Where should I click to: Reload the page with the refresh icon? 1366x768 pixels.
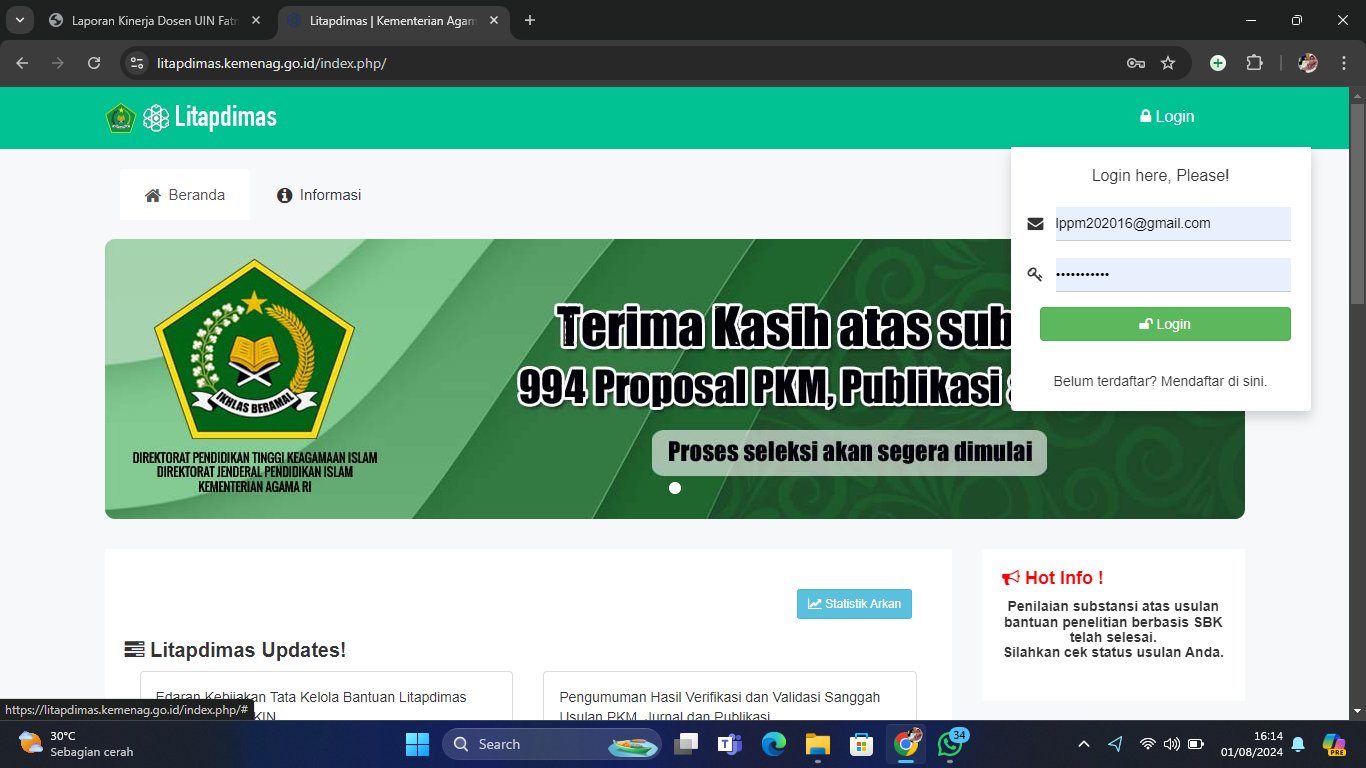click(94, 63)
